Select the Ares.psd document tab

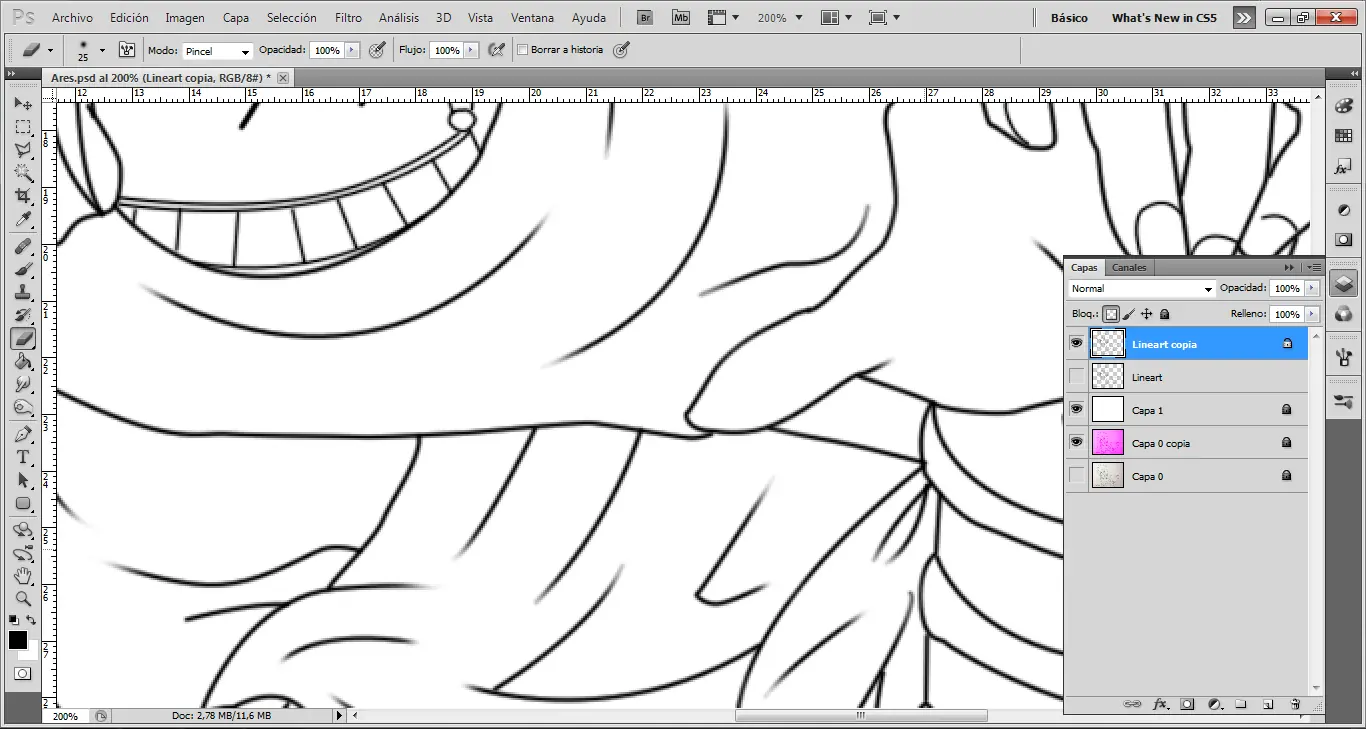coord(161,77)
